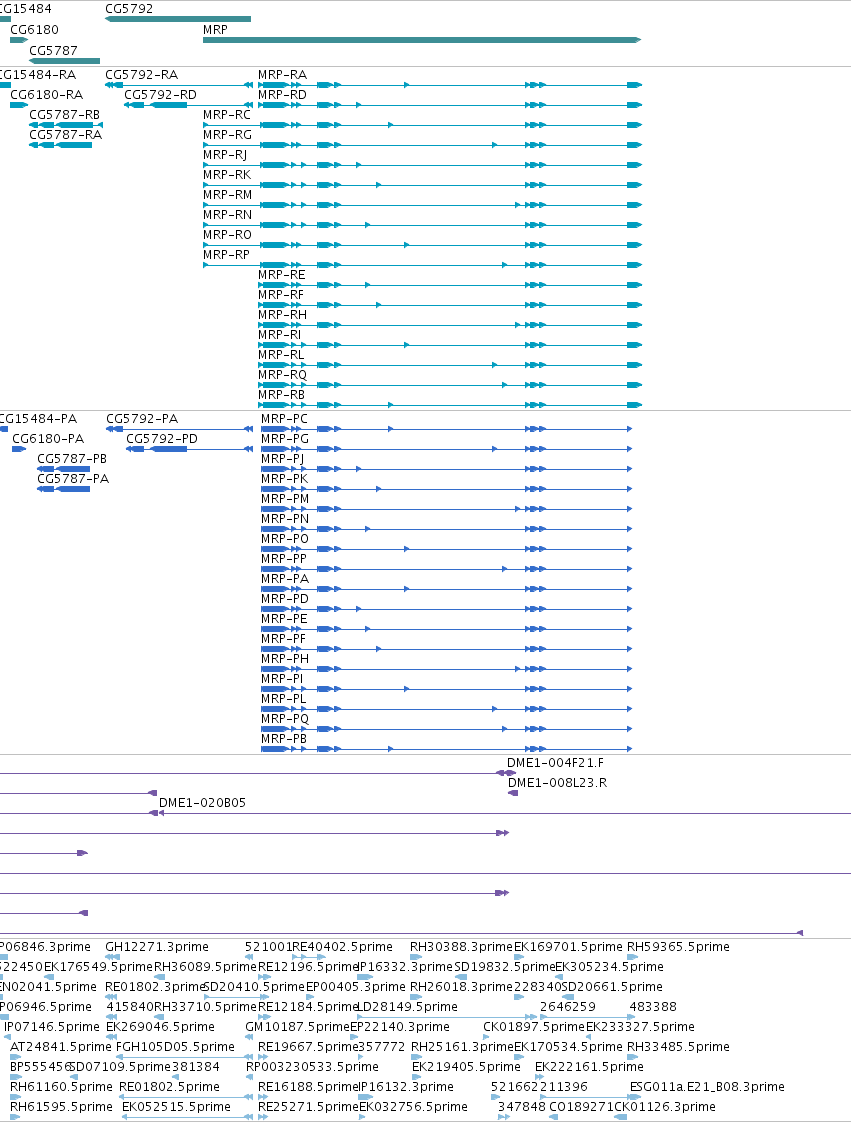Select EST RH59365.5prime

click(679, 947)
